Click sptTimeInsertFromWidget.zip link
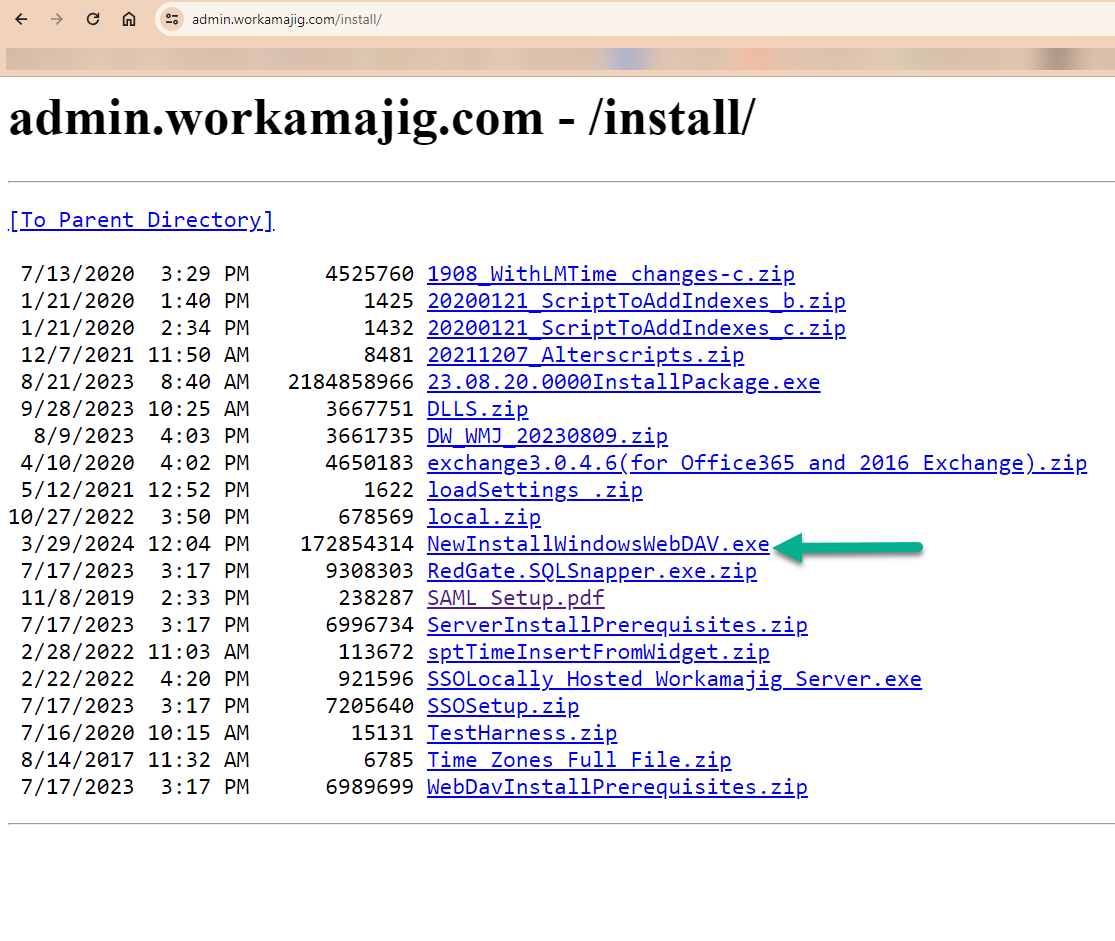This screenshot has width=1115, height=941. tap(598, 653)
